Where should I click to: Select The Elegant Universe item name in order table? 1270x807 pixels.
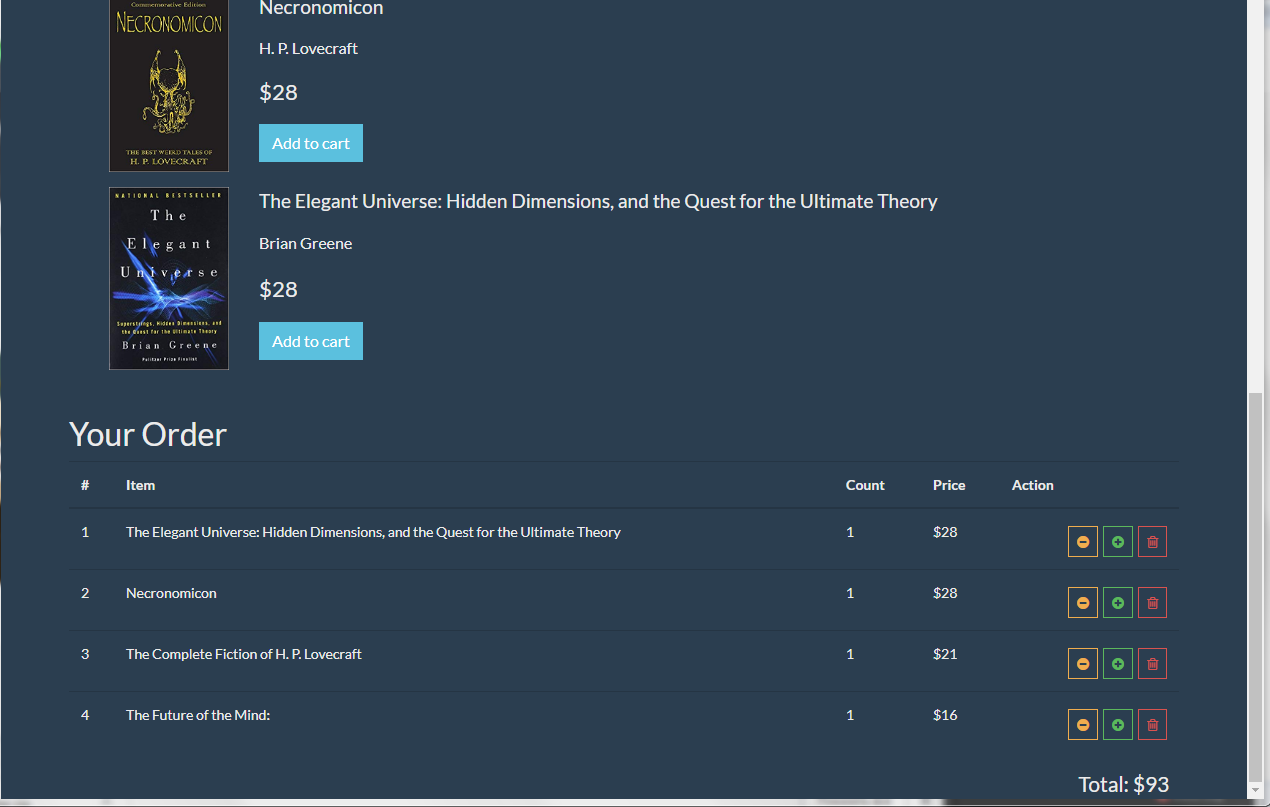pos(373,532)
